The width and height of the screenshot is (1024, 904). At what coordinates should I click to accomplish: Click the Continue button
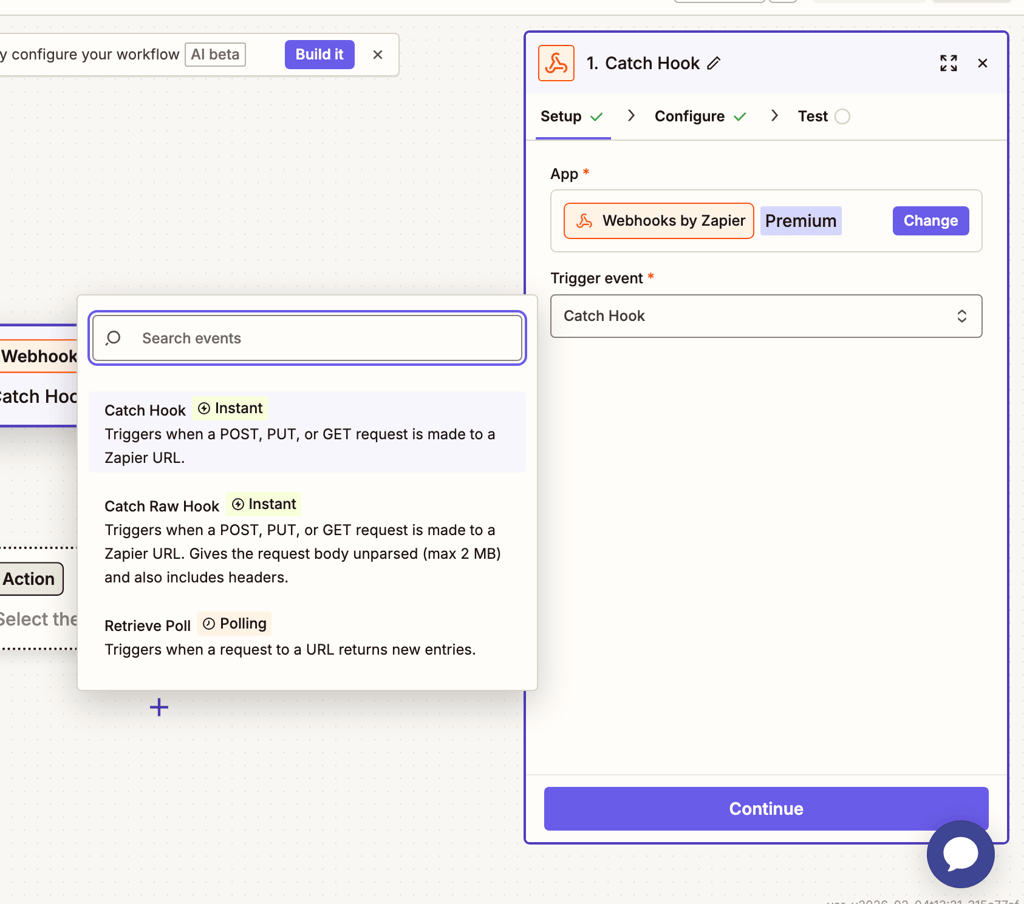765,809
